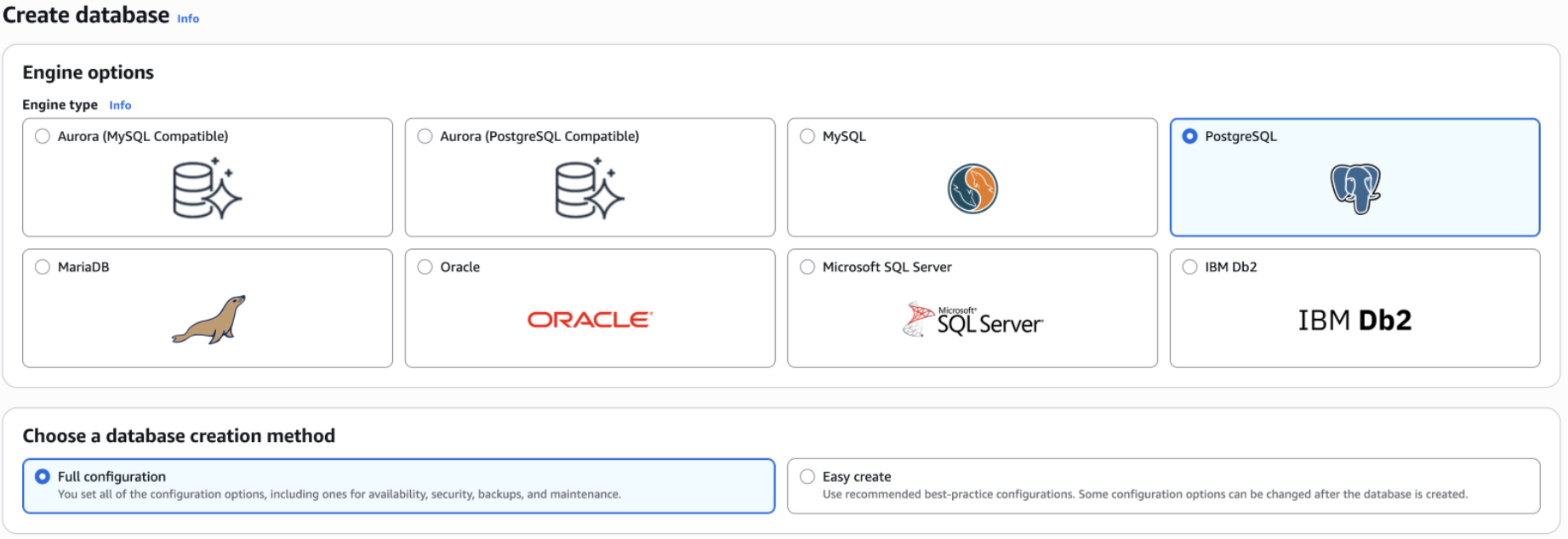Click the MariaDB seal logo
Screen dimensions: 1568x539
[208, 320]
